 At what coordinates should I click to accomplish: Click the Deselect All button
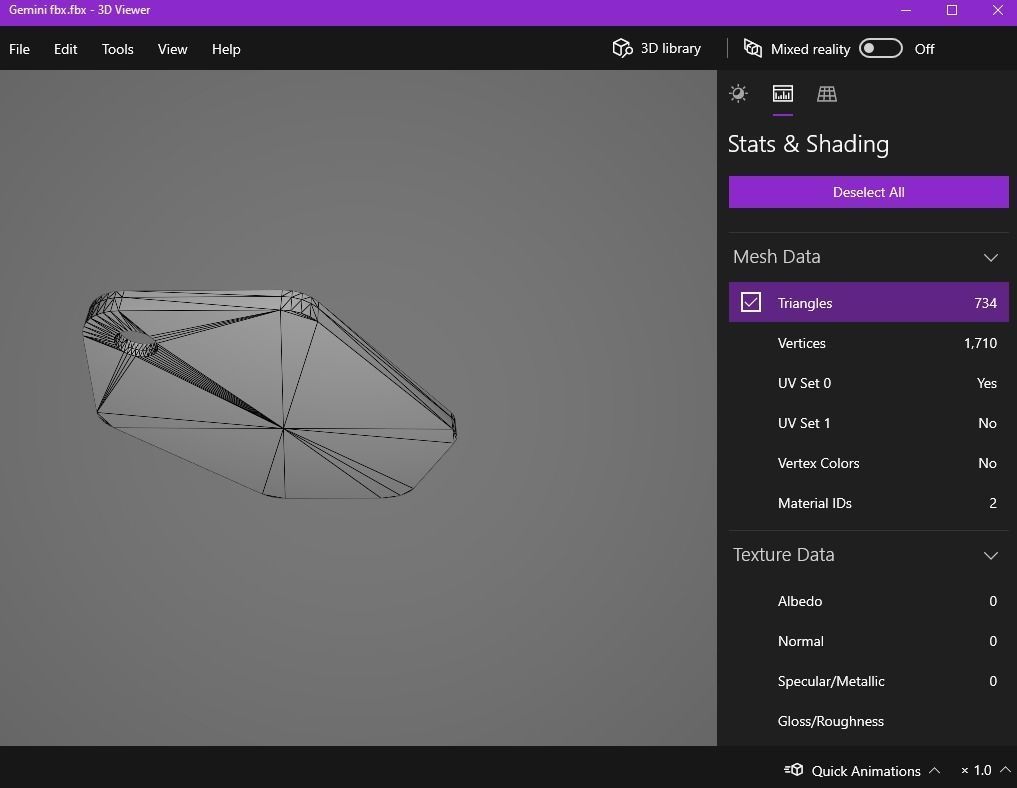click(868, 192)
